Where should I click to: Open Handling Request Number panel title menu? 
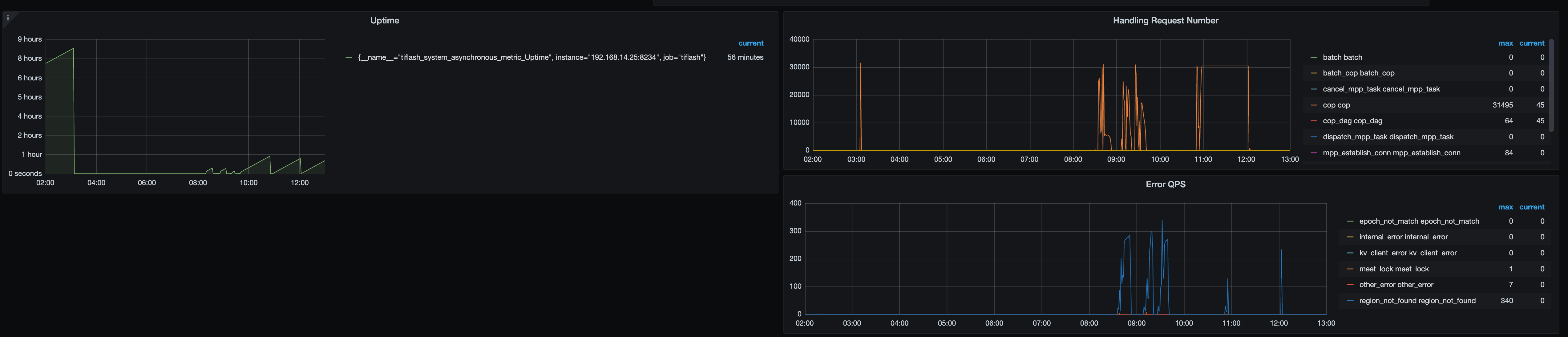pos(1165,21)
